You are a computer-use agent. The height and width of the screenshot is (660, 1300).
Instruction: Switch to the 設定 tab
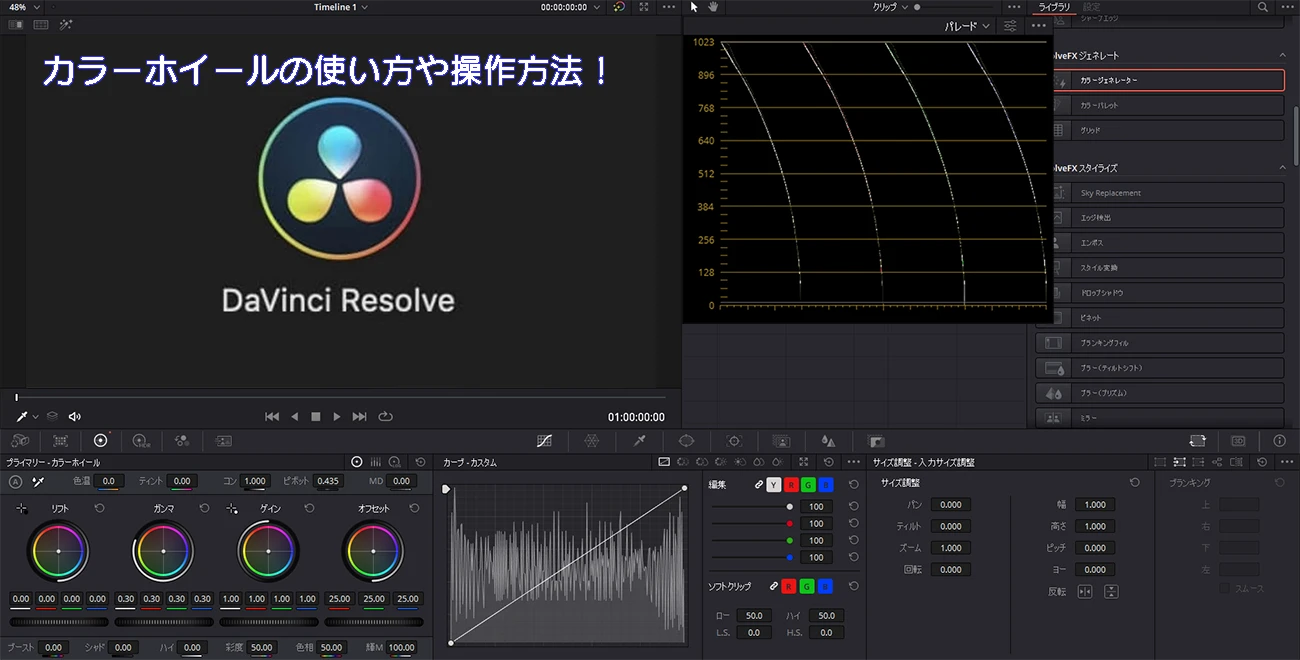[x=1091, y=7]
